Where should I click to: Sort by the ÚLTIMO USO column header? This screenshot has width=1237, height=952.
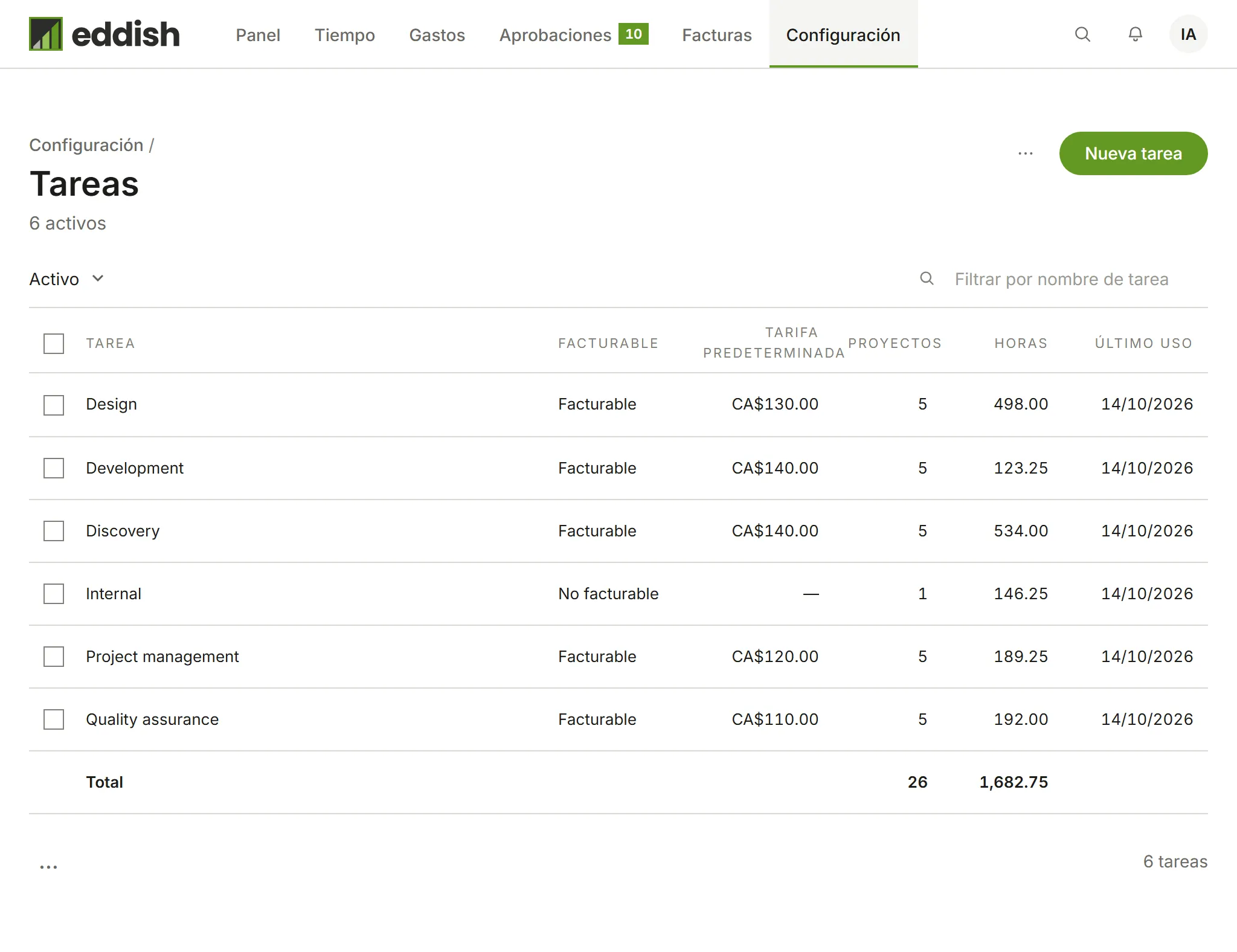[1144, 343]
